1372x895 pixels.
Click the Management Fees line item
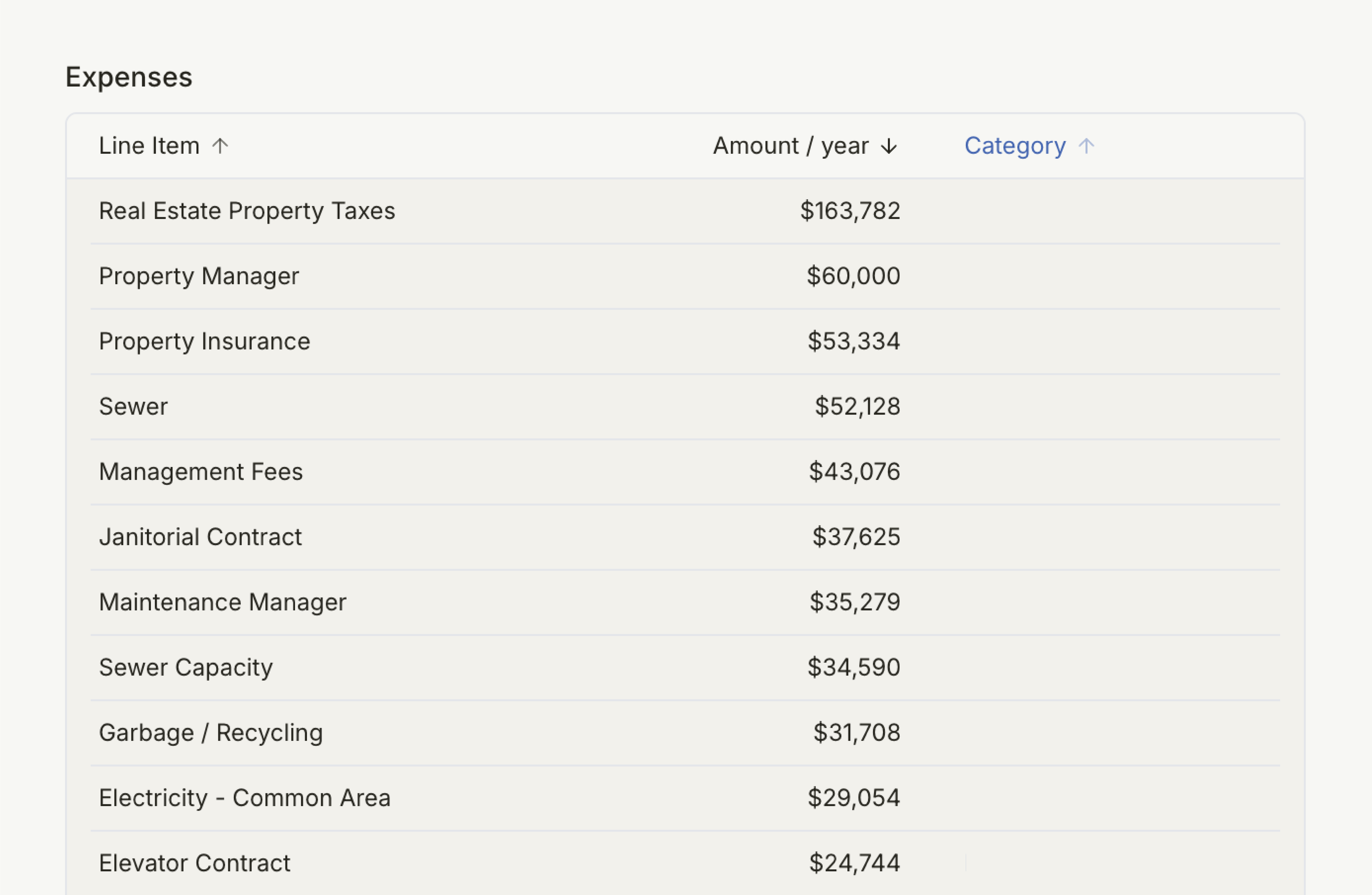click(x=201, y=472)
